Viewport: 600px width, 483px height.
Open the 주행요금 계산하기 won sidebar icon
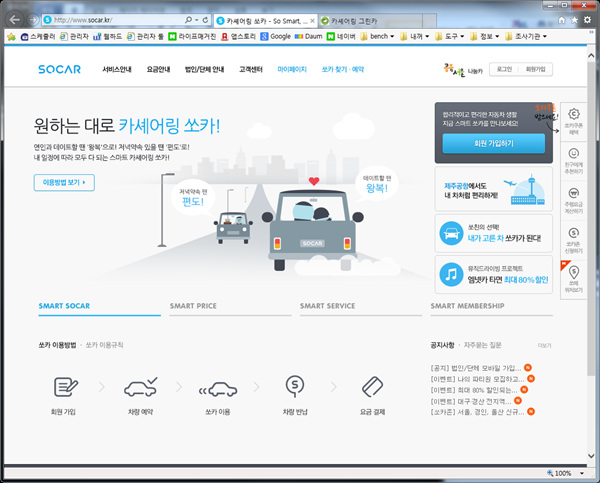point(573,201)
